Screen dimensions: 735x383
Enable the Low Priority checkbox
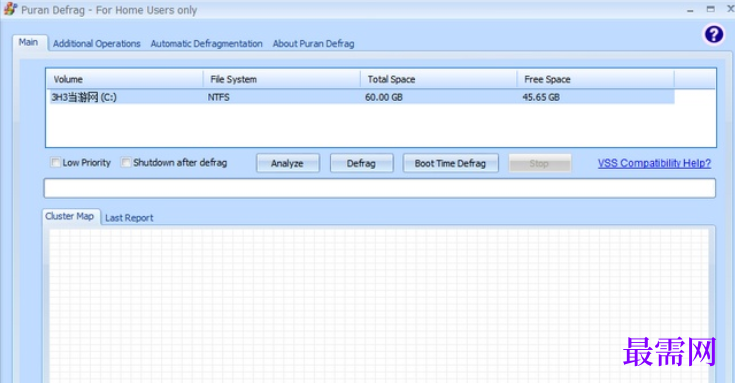point(55,163)
